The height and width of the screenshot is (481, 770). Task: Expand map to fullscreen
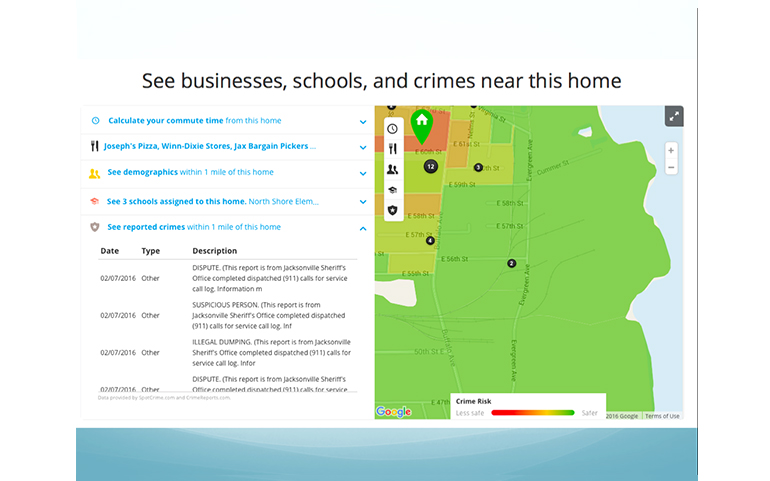[674, 116]
